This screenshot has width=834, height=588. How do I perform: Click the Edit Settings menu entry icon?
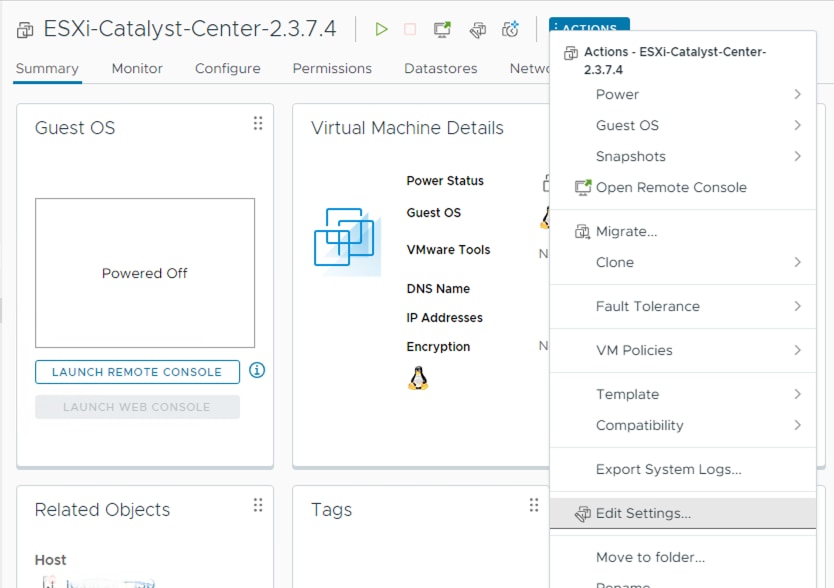coord(583,514)
